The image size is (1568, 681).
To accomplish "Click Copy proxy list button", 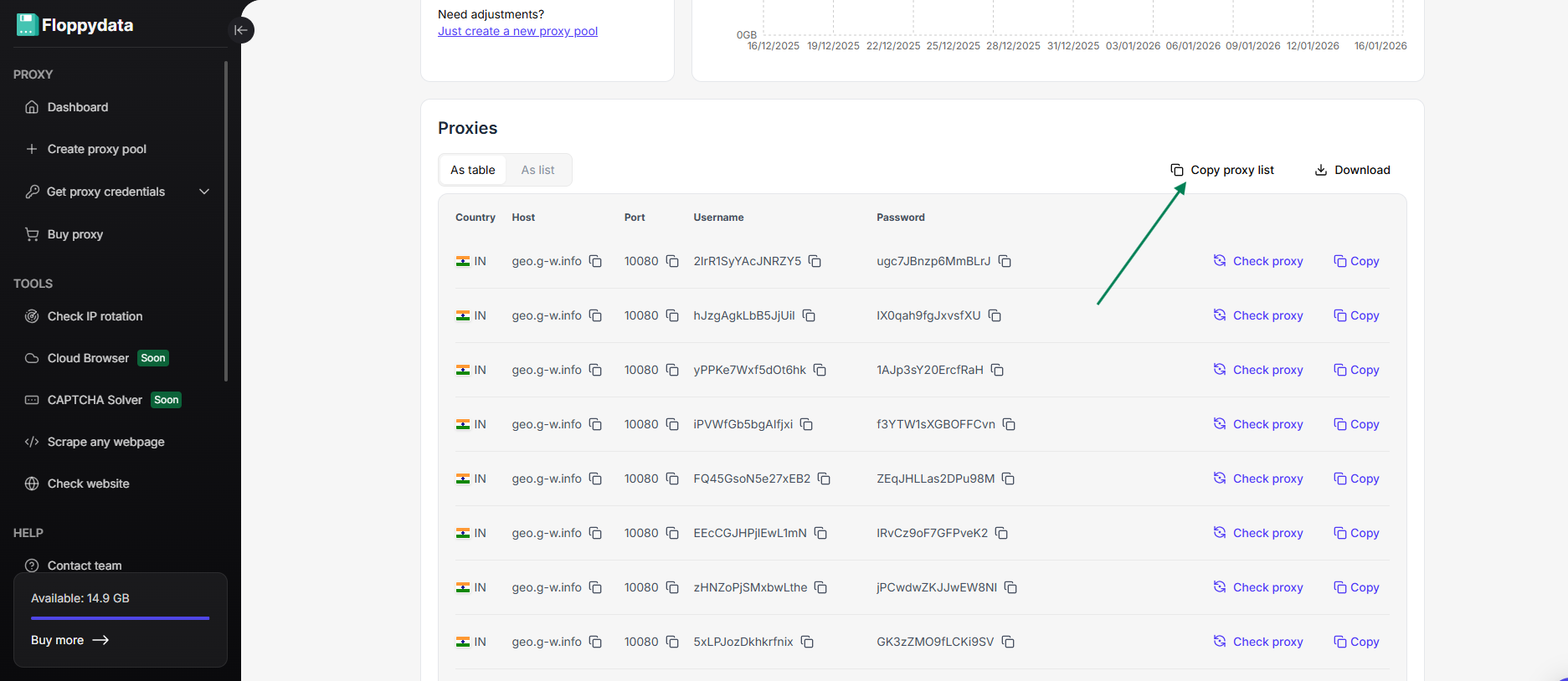I will click(x=1222, y=170).
